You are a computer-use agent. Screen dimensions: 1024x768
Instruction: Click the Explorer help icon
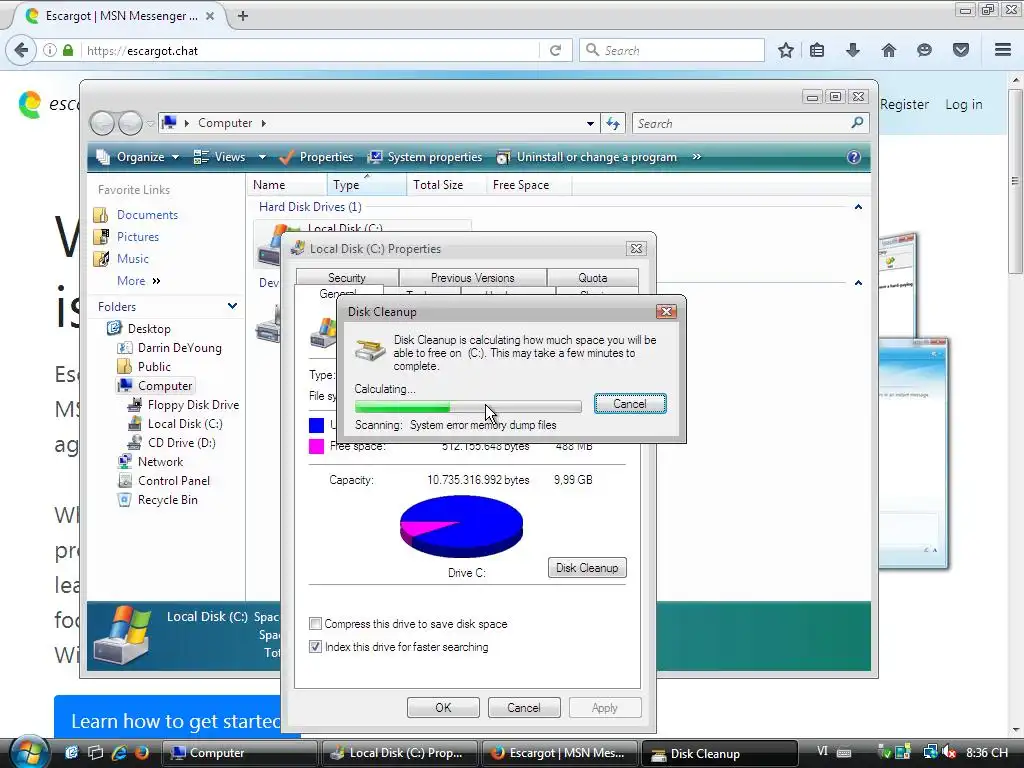click(x=854, y=157)
